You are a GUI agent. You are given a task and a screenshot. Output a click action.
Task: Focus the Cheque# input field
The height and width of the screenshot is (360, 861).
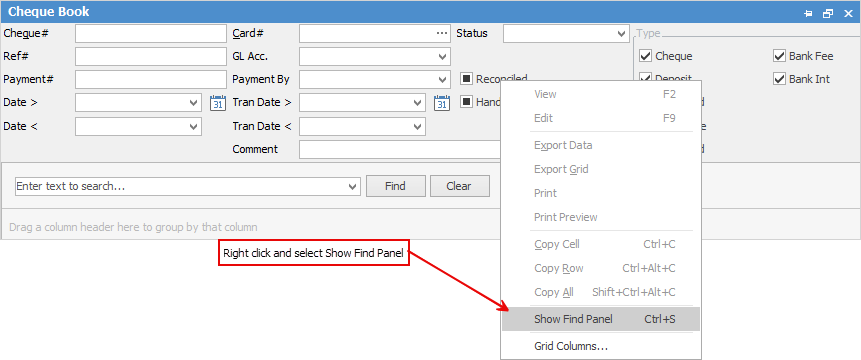[151, 33]
